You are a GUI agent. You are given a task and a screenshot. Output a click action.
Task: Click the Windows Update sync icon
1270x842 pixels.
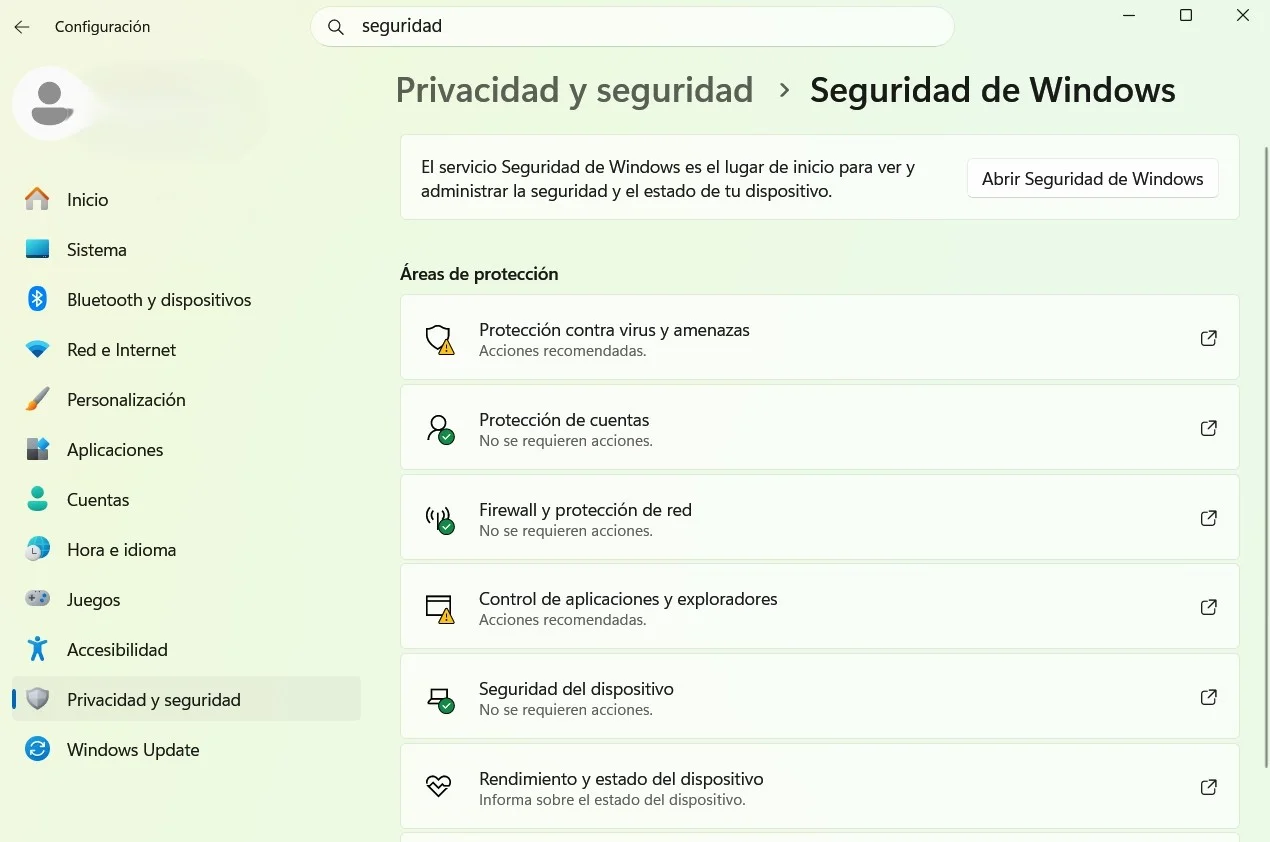[37, 749]
